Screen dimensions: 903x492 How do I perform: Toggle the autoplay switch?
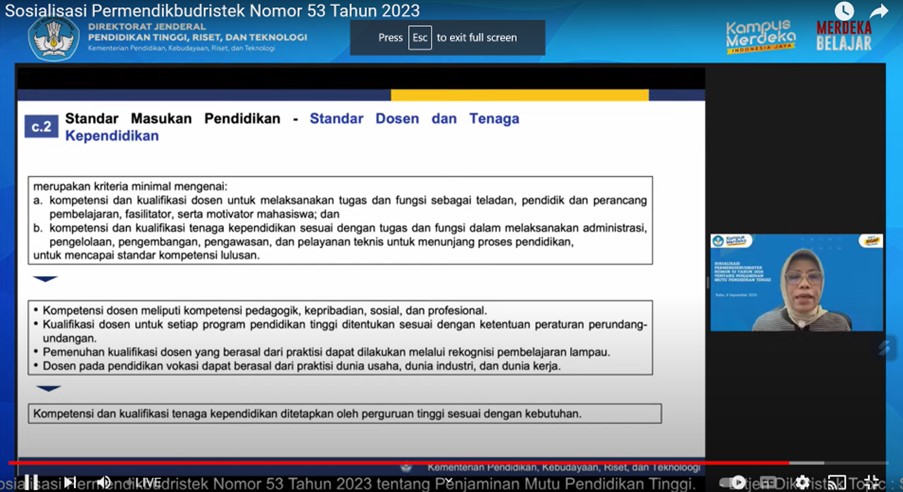pos(733,482)
